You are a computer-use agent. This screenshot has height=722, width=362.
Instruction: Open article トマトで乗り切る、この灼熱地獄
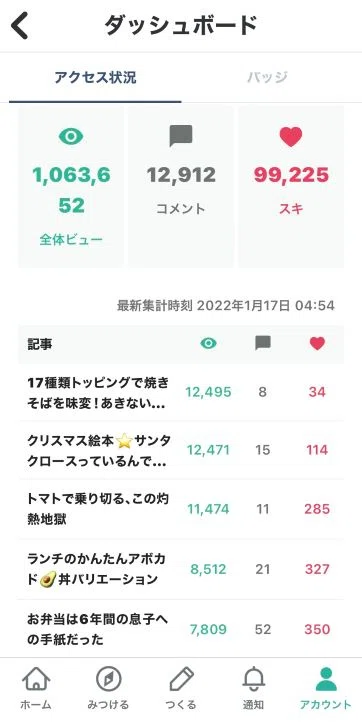click(181, 509)
